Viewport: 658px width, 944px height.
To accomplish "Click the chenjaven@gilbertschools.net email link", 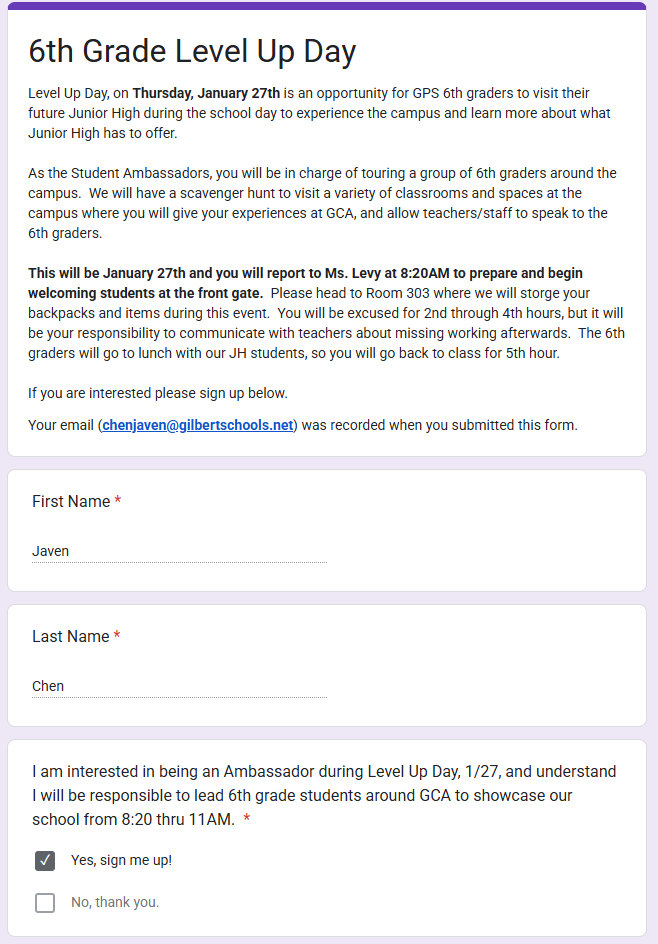I will [x=198, y=425].
